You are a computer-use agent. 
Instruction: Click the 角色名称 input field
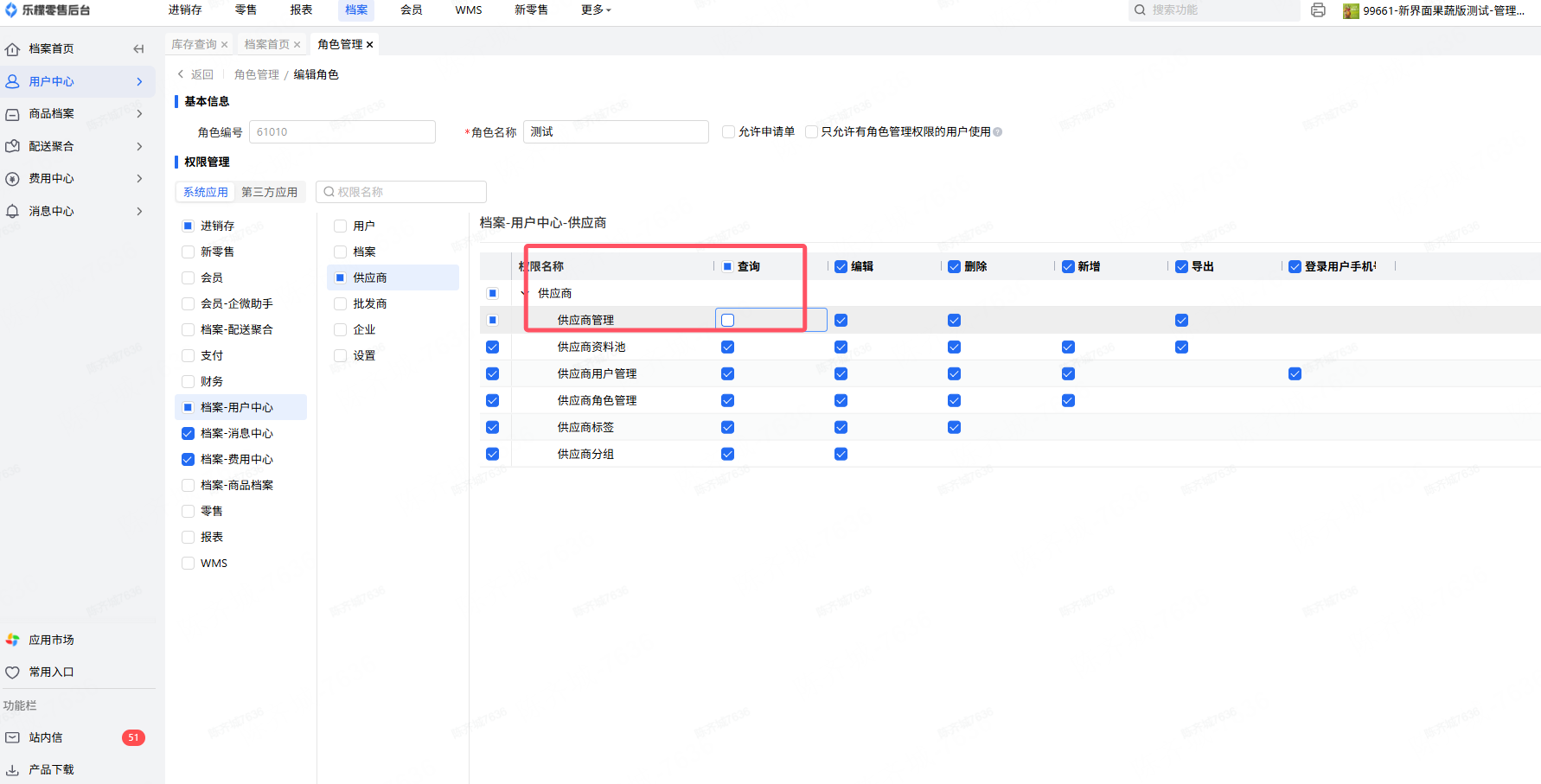point(616,132)
